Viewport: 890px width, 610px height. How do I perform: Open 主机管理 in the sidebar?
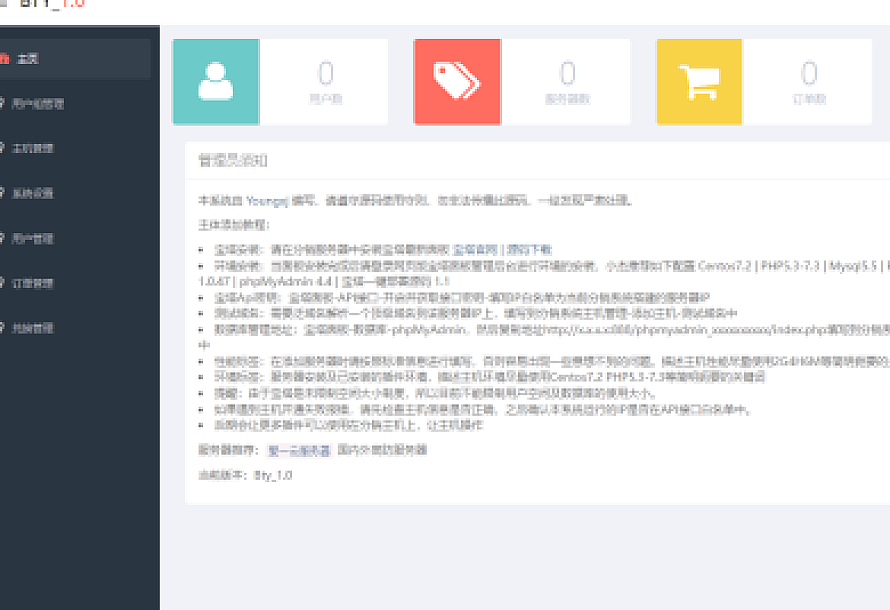click(x=32, y=149)
